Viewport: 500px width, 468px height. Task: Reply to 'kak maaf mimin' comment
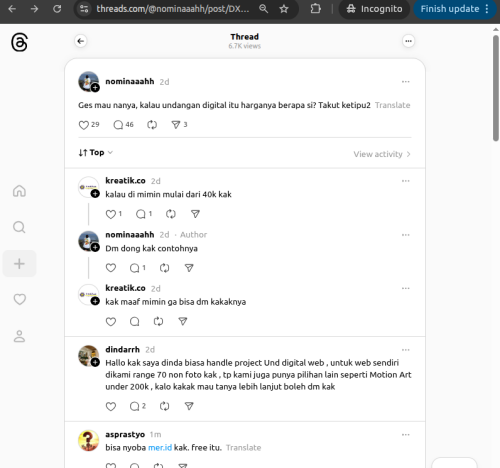(134, 321)
